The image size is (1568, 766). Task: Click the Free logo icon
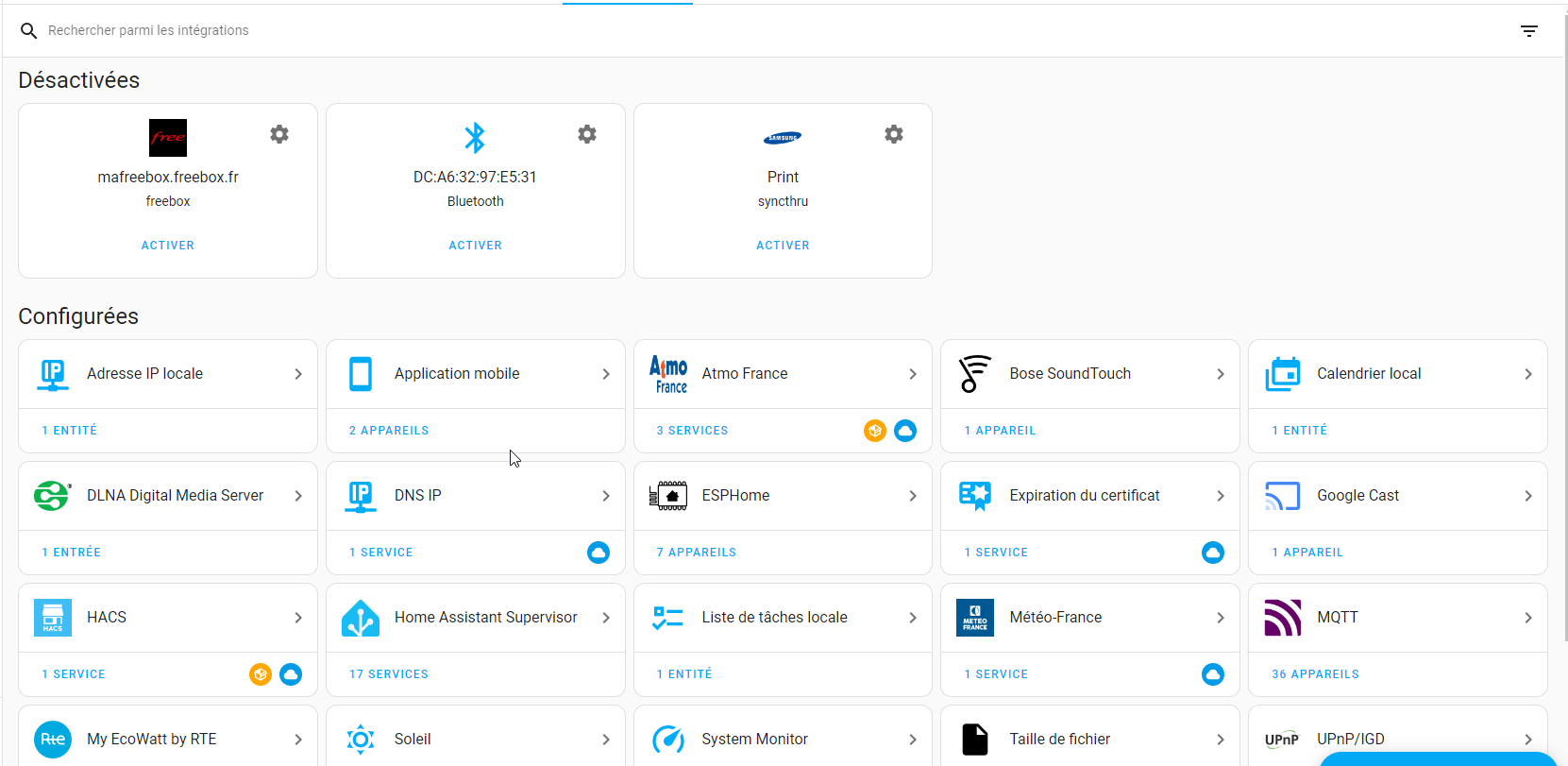(x=168, y=138)
